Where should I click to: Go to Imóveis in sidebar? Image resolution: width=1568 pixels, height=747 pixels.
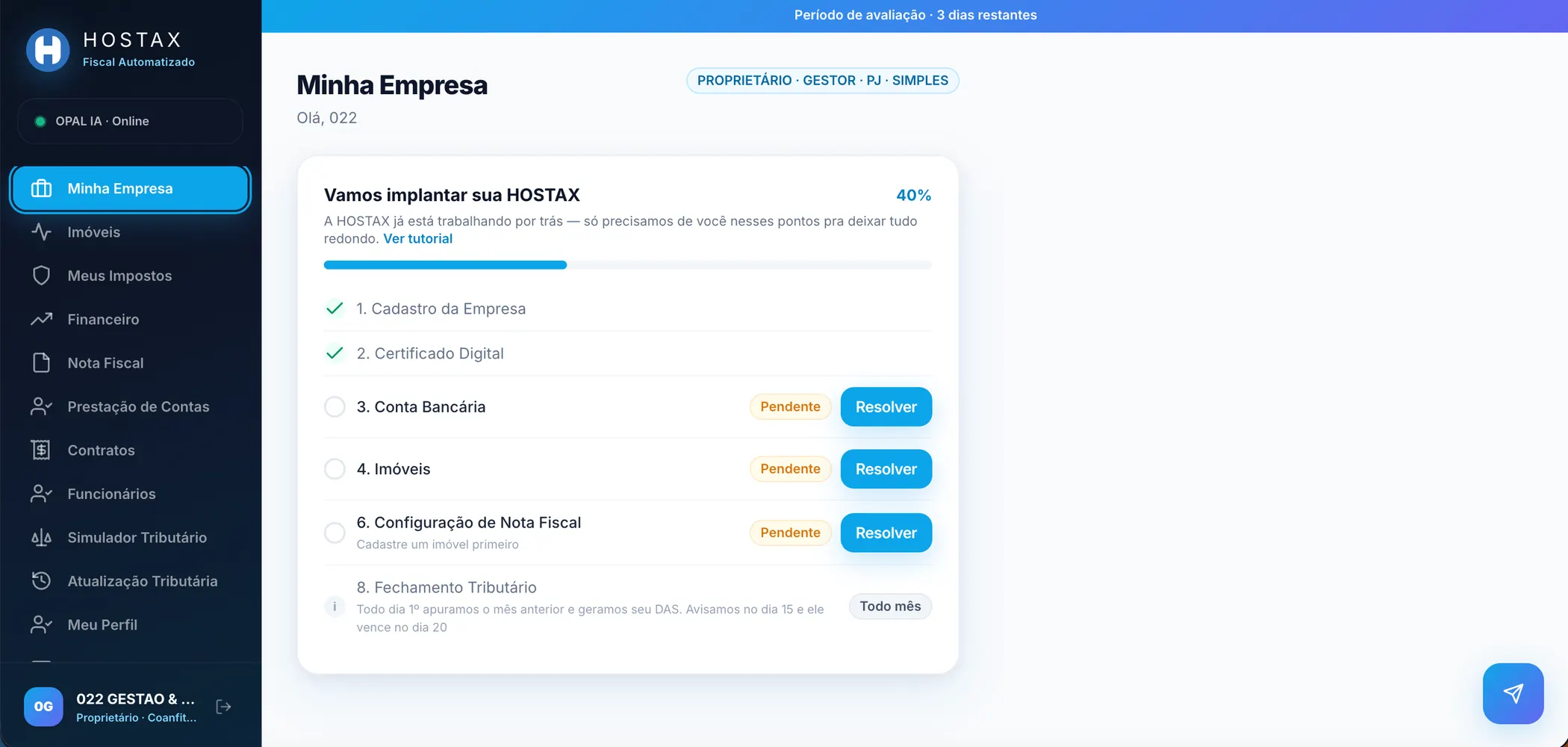point(130,232)
